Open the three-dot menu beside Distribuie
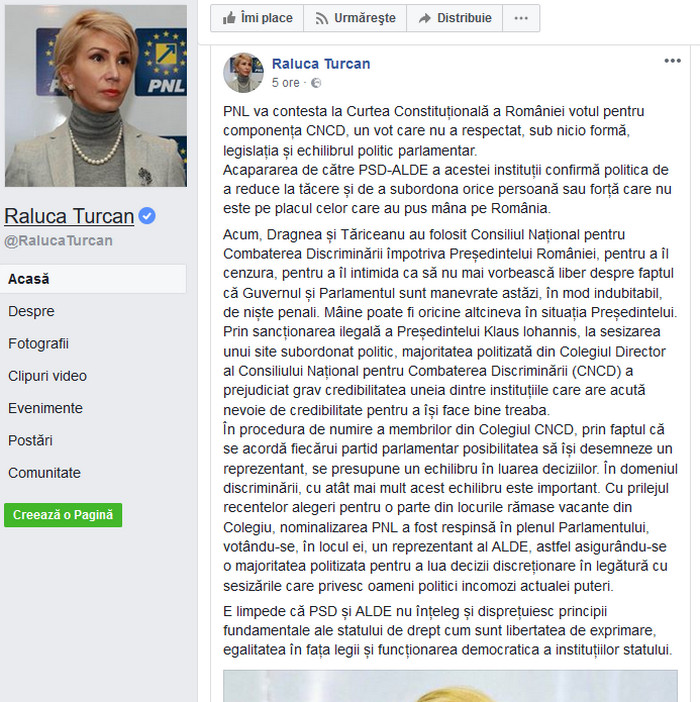Image resolution: width=700 pixels, height=702 pixels. coord(521,18)
